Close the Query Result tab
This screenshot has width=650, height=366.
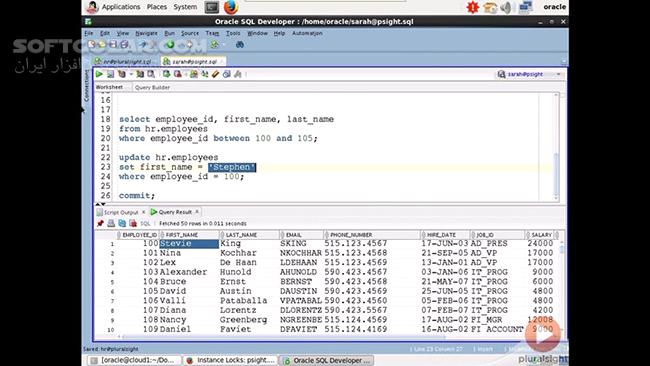pos(197,212)
